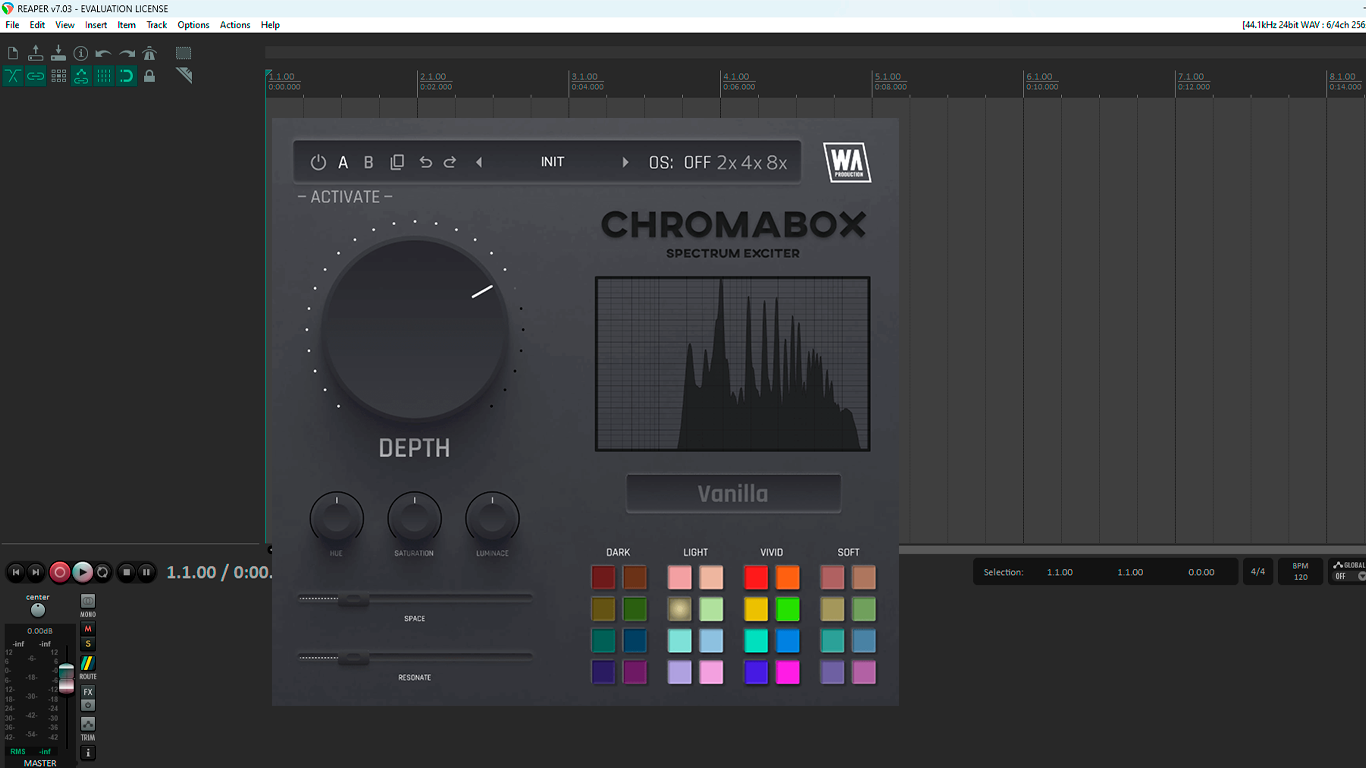
Task: Open the Edit menu
Action: coord(37,25)
